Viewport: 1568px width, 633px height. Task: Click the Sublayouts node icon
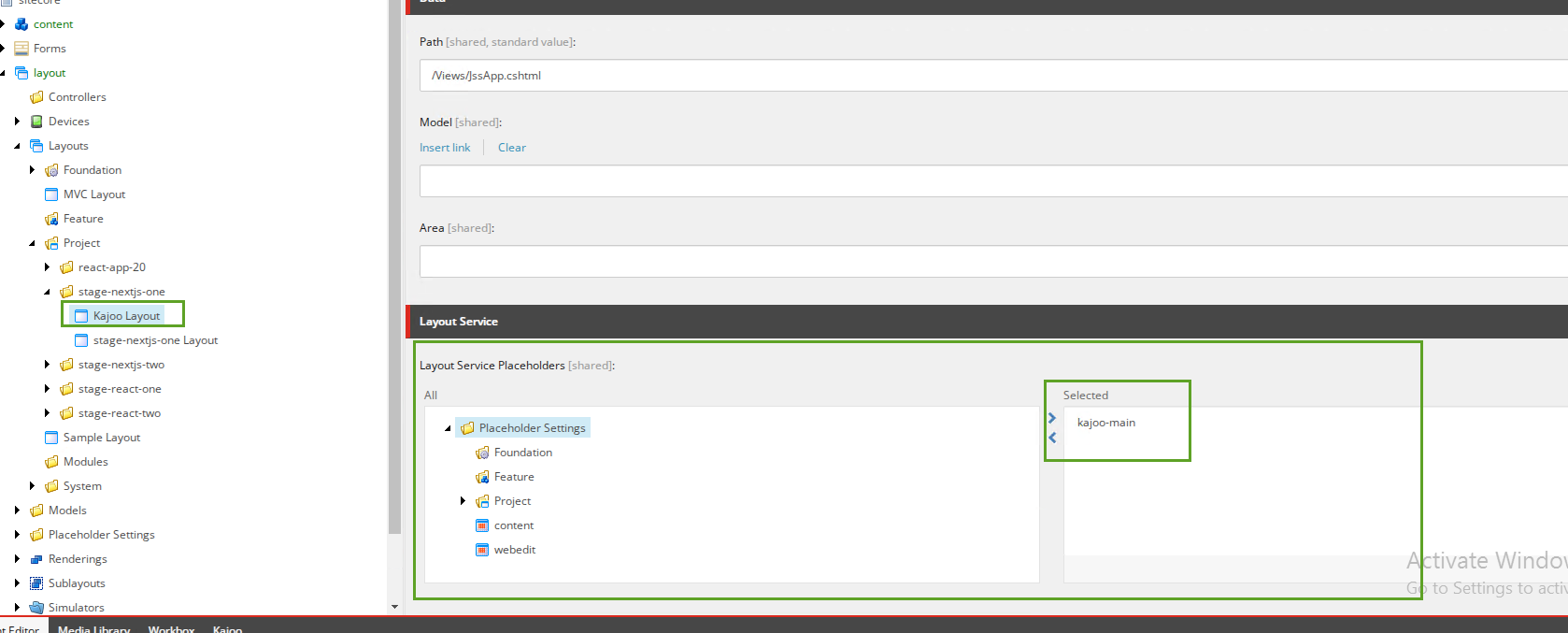(x=36, y=583)
